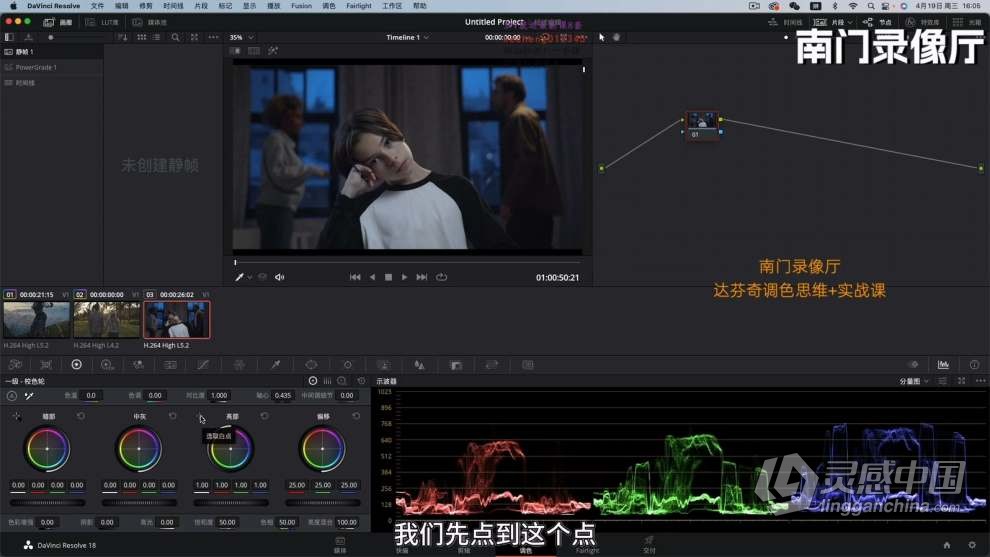
Task: Open project settings gear icon
Action: click(x=972, y=545)
